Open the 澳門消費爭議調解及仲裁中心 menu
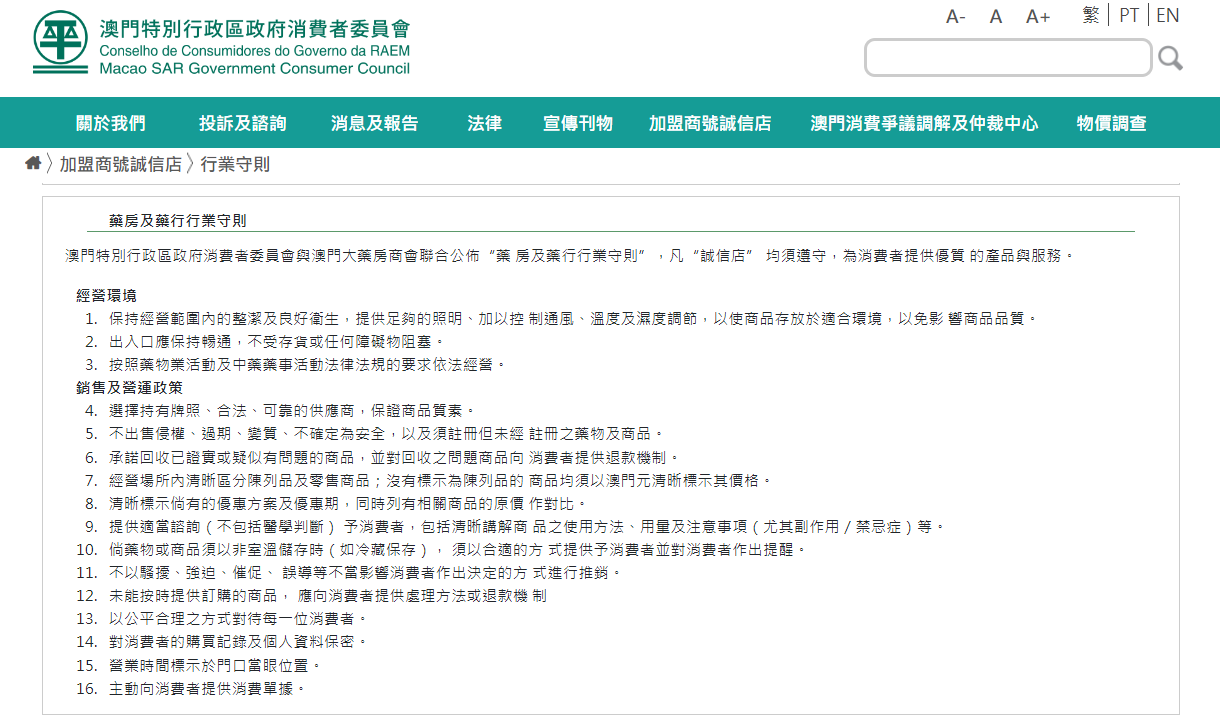Viewport: 1220px width, 721px height. [x=924, y=124]
